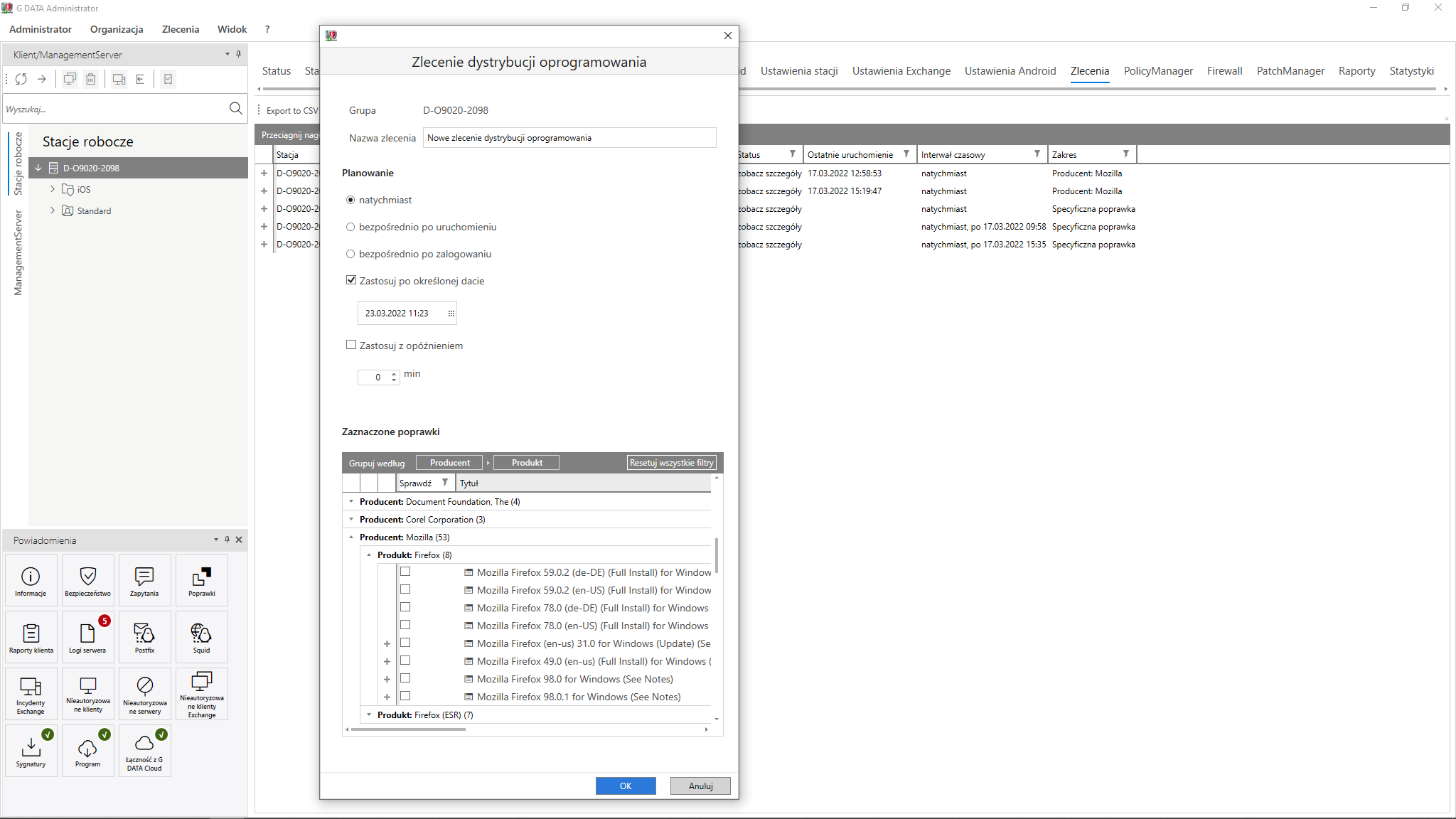The width and height of the screenshot is (1456, 819).
Task: Cancel the dialog with Anuluj
Action: click(700, 786)
